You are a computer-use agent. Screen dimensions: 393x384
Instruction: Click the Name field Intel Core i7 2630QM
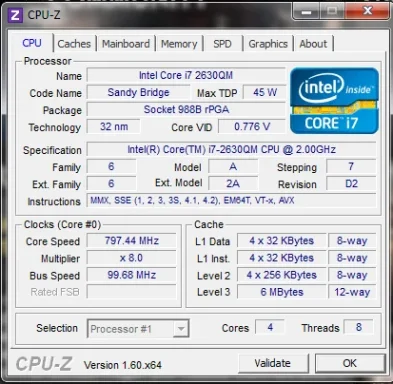point(186,75)
